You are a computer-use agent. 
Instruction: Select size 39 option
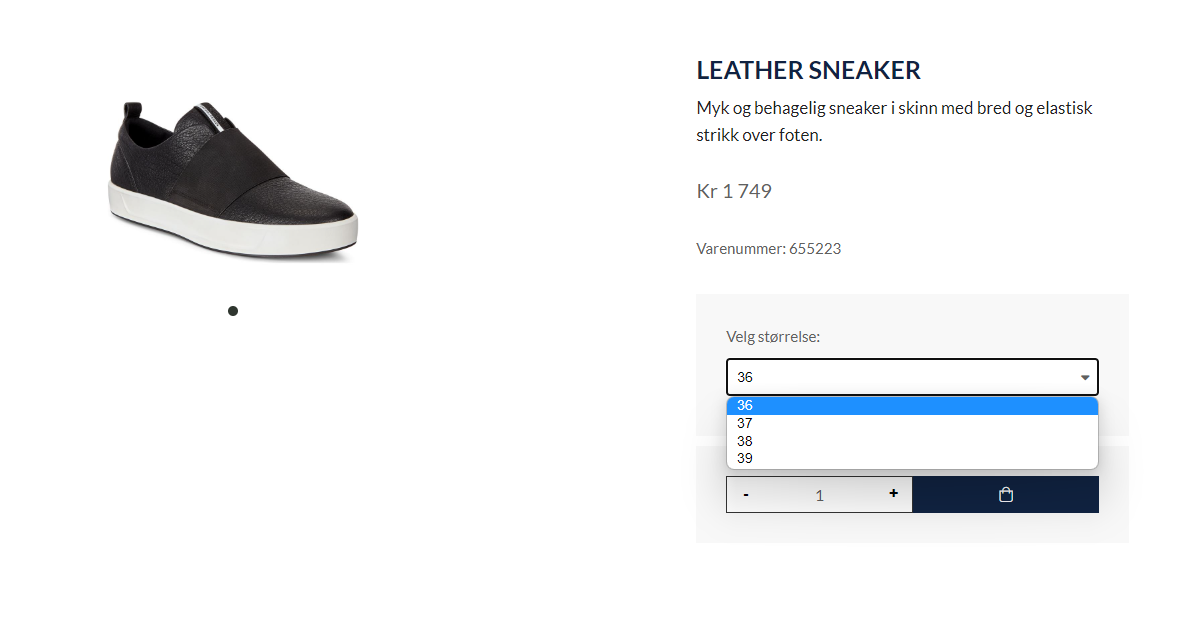912,458
